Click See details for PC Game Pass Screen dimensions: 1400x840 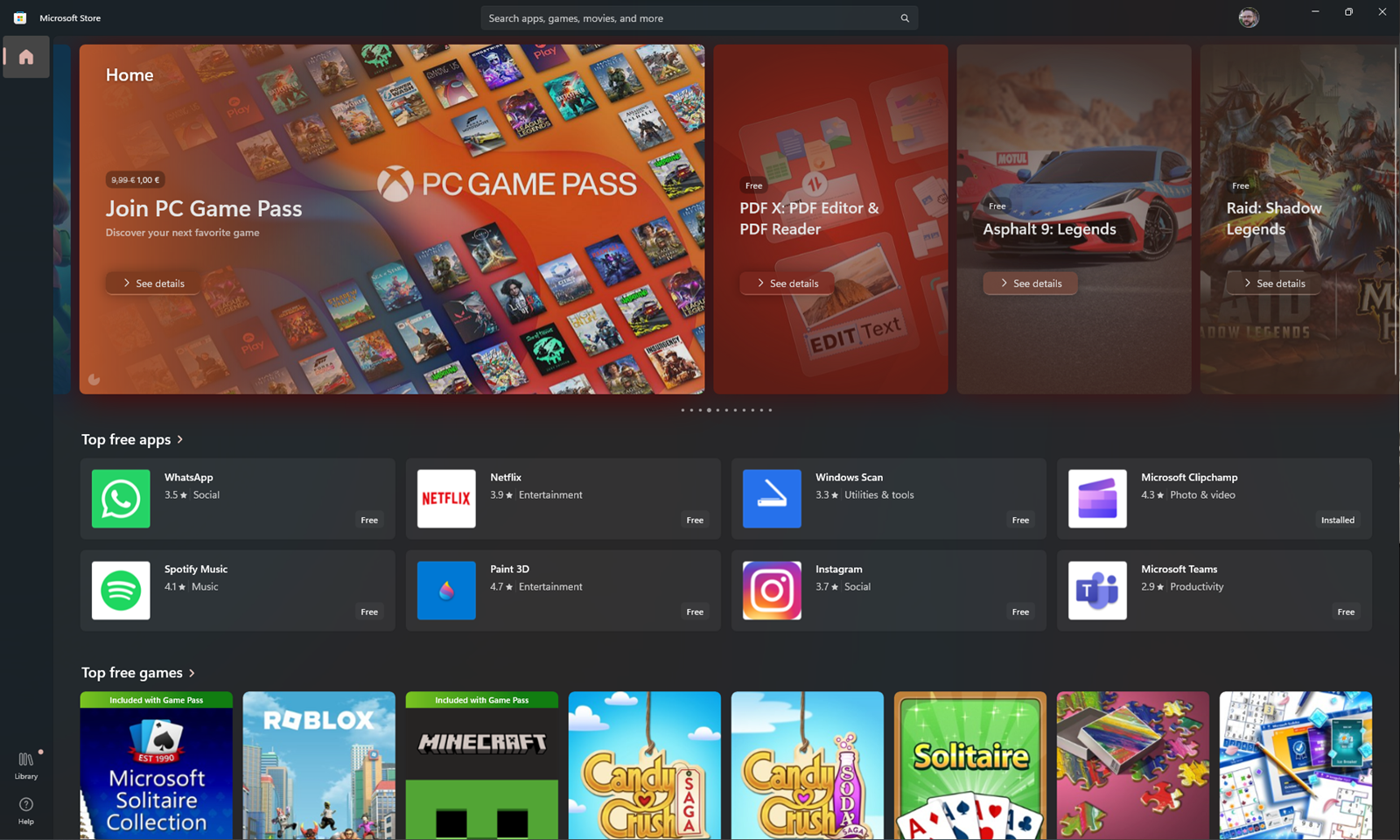coord(153,283)
